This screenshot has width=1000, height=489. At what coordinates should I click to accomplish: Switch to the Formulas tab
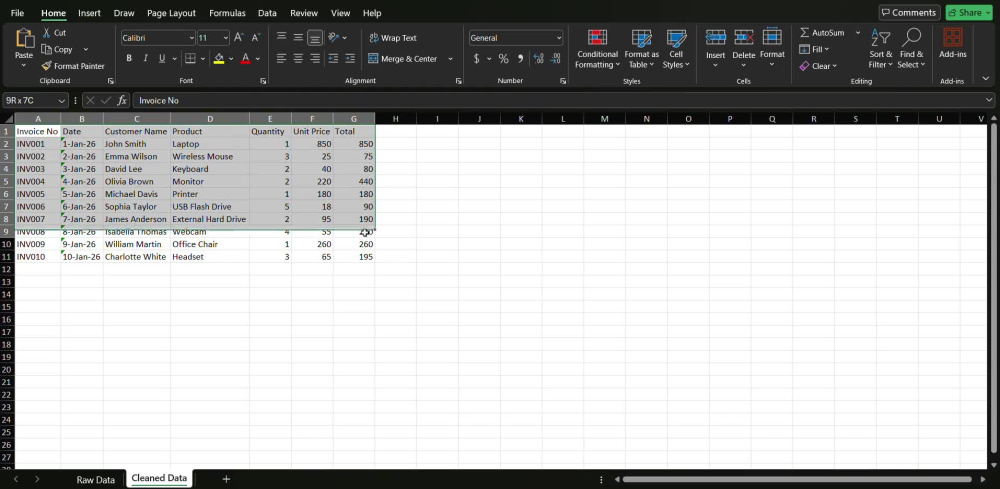click(x=227, y=13)
